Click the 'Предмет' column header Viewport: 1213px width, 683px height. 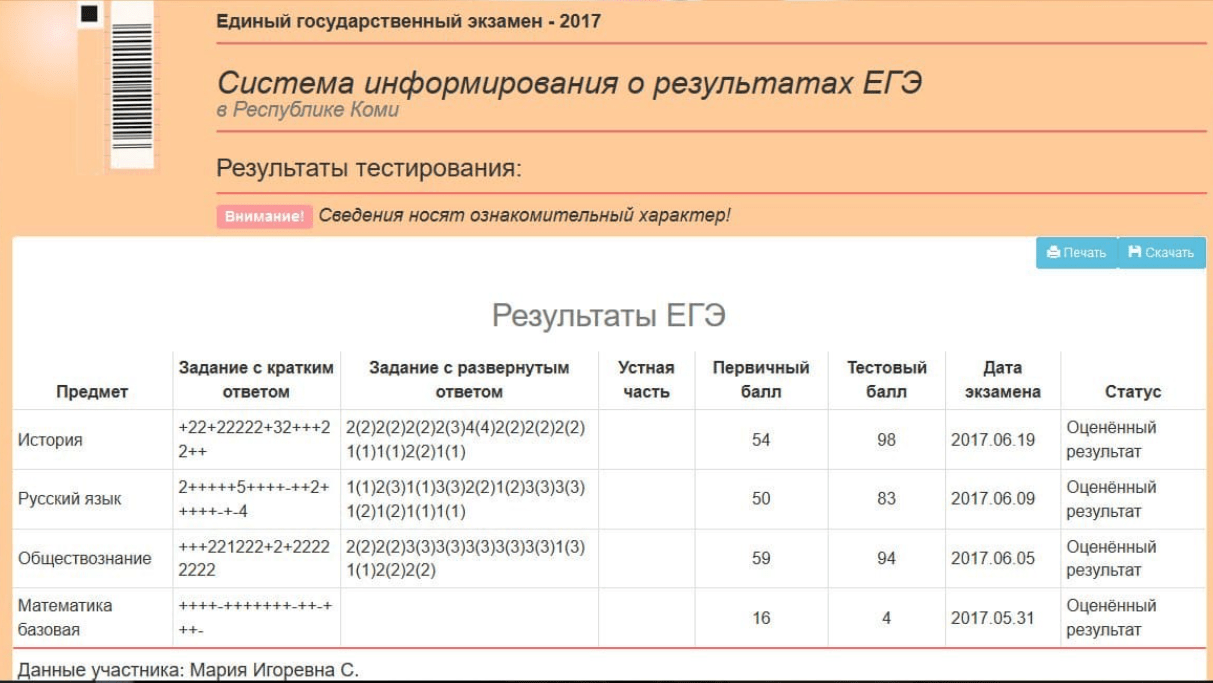92,392
